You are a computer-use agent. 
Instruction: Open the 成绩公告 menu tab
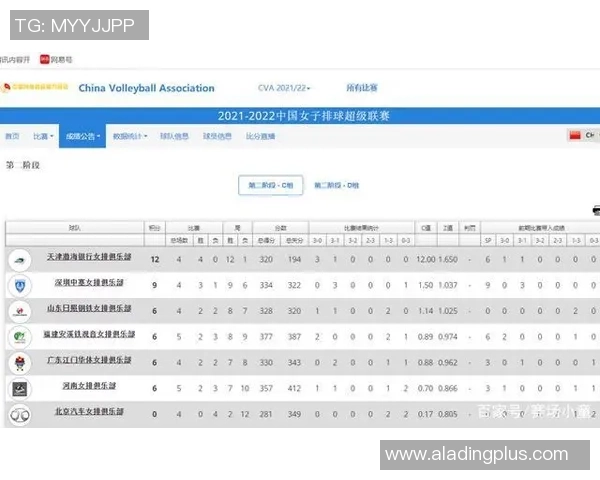coord(83,136)
